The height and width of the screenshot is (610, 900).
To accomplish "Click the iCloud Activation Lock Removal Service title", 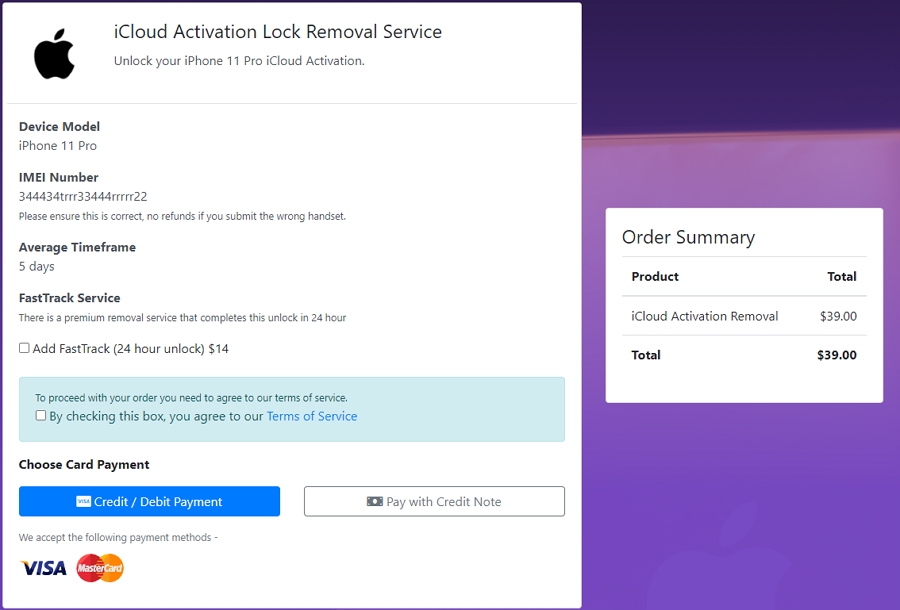I will coord(276,32).
